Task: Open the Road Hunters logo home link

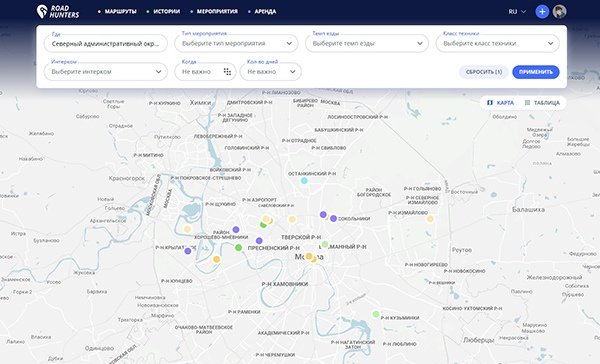Action: 58,11
